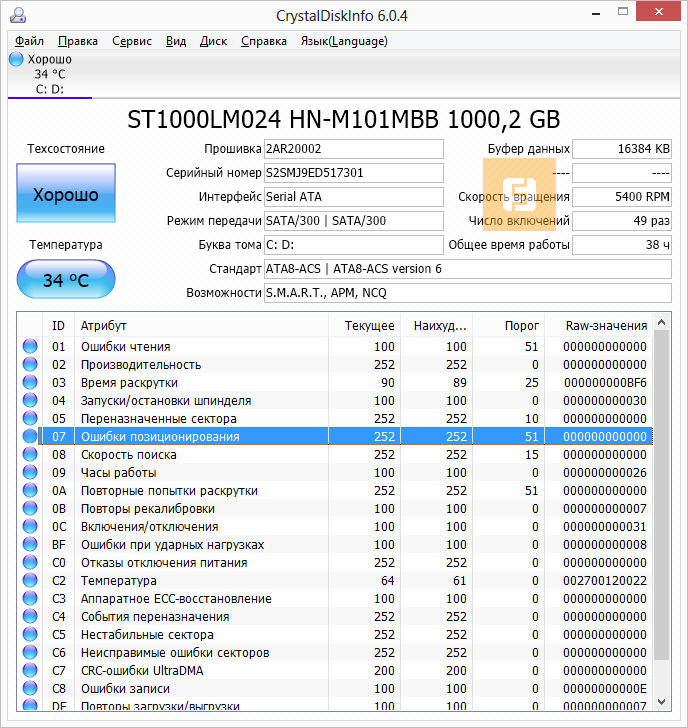688x728 pixels.
Task: Click the power-on count value 49 раз
Action: pyautogui.click(x=622, y=221)
